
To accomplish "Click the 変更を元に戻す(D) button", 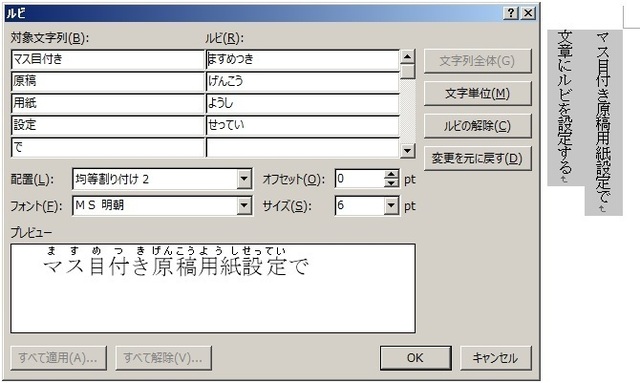I will (x=478, y=158).
